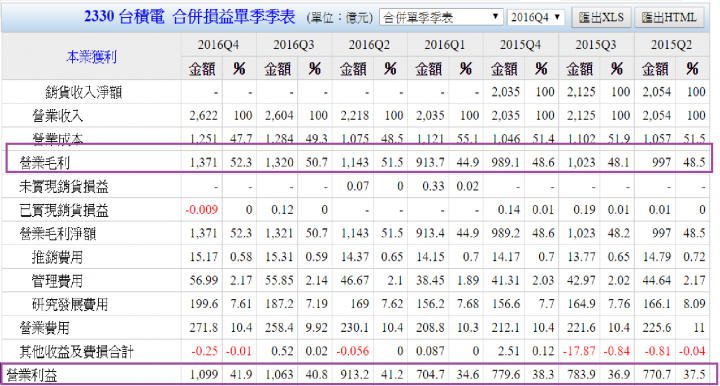Click the 0.07 unrealized sales value

coord(358,186)
